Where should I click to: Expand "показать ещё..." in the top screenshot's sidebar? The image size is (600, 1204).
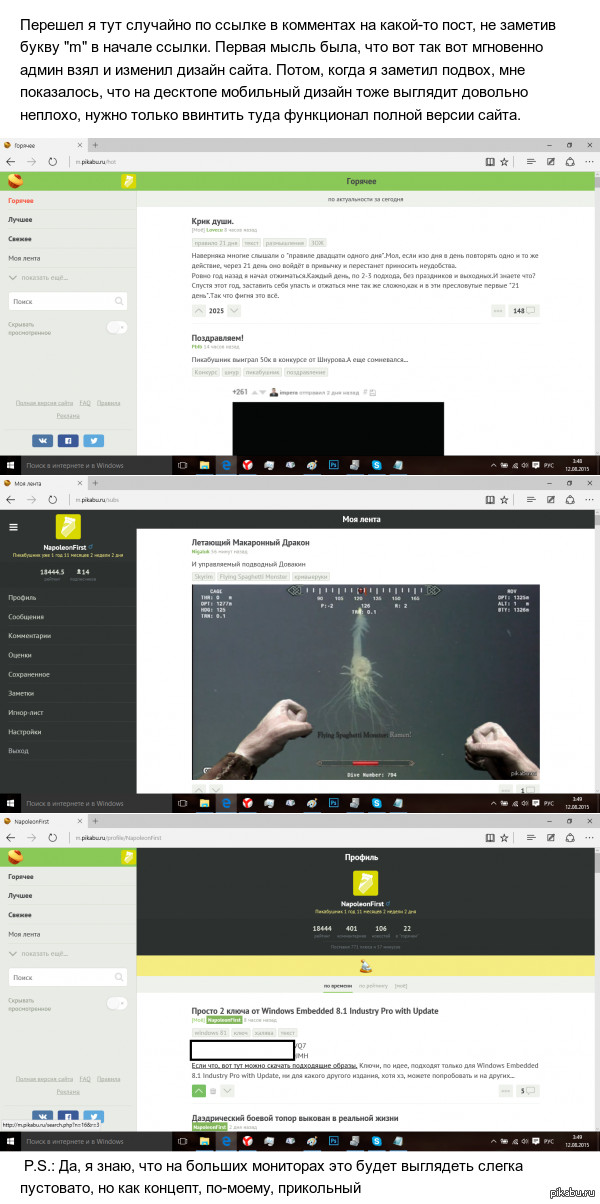tap(44, 277)
